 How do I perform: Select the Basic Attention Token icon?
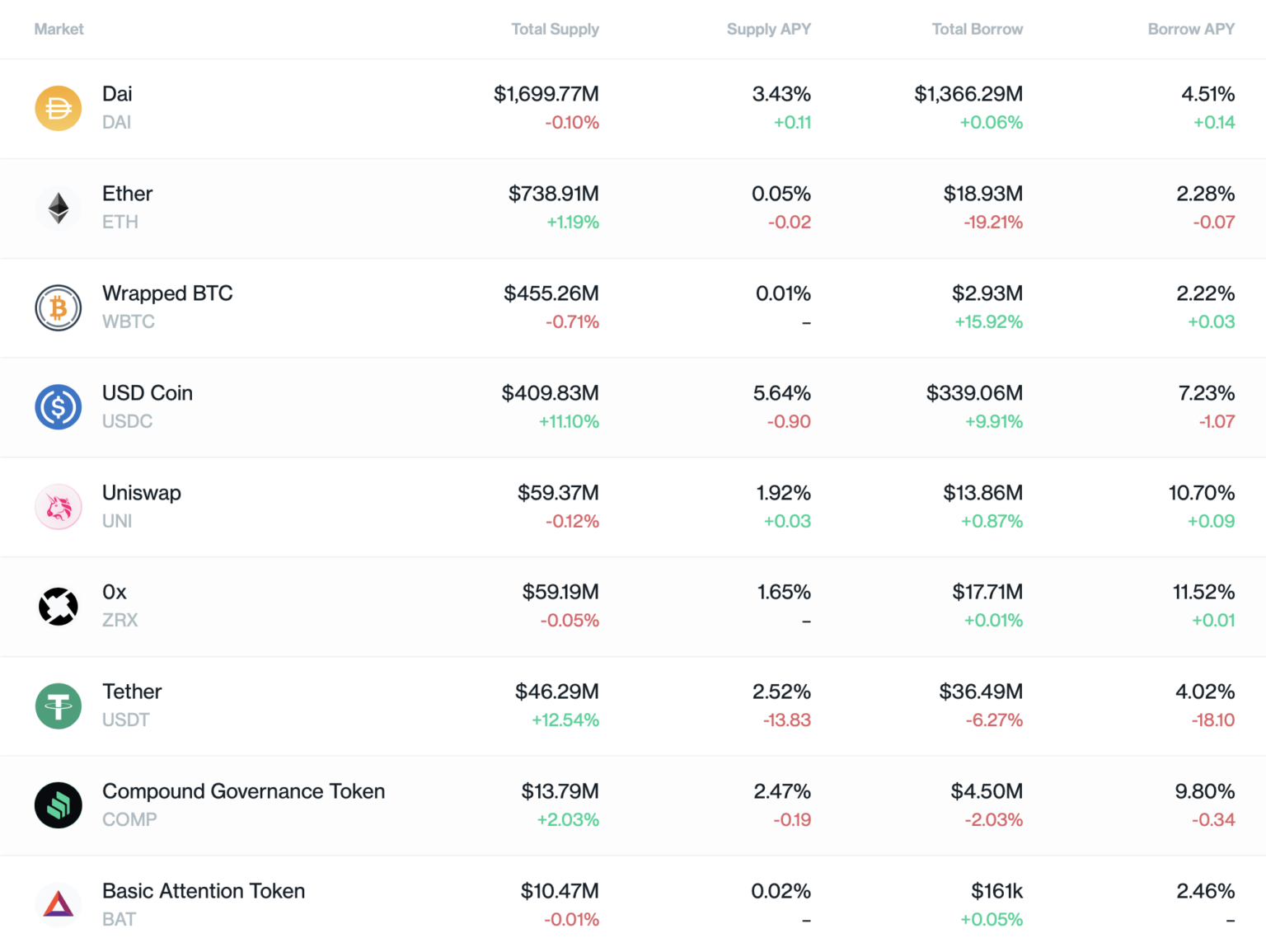59,904
